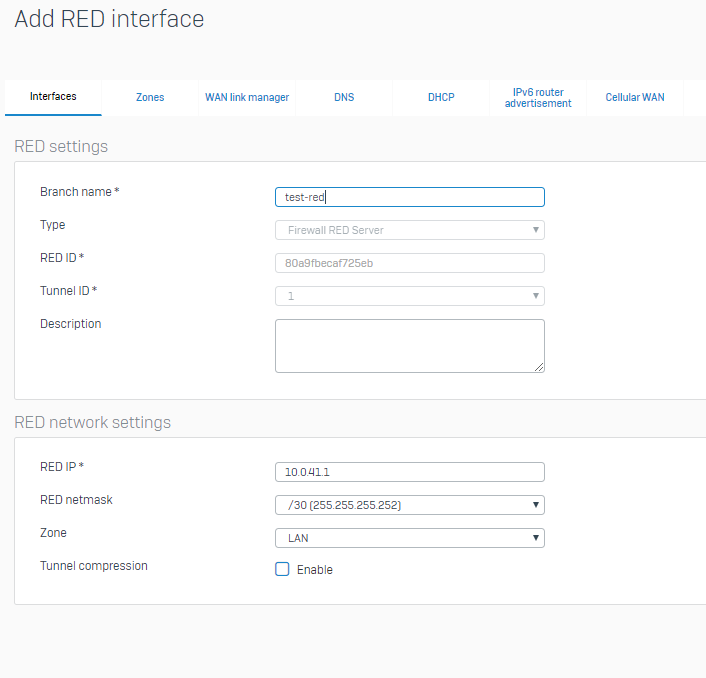The image size is (706, 678).
Task: Switch to the Interfaces tab
Action: point(53,97)
